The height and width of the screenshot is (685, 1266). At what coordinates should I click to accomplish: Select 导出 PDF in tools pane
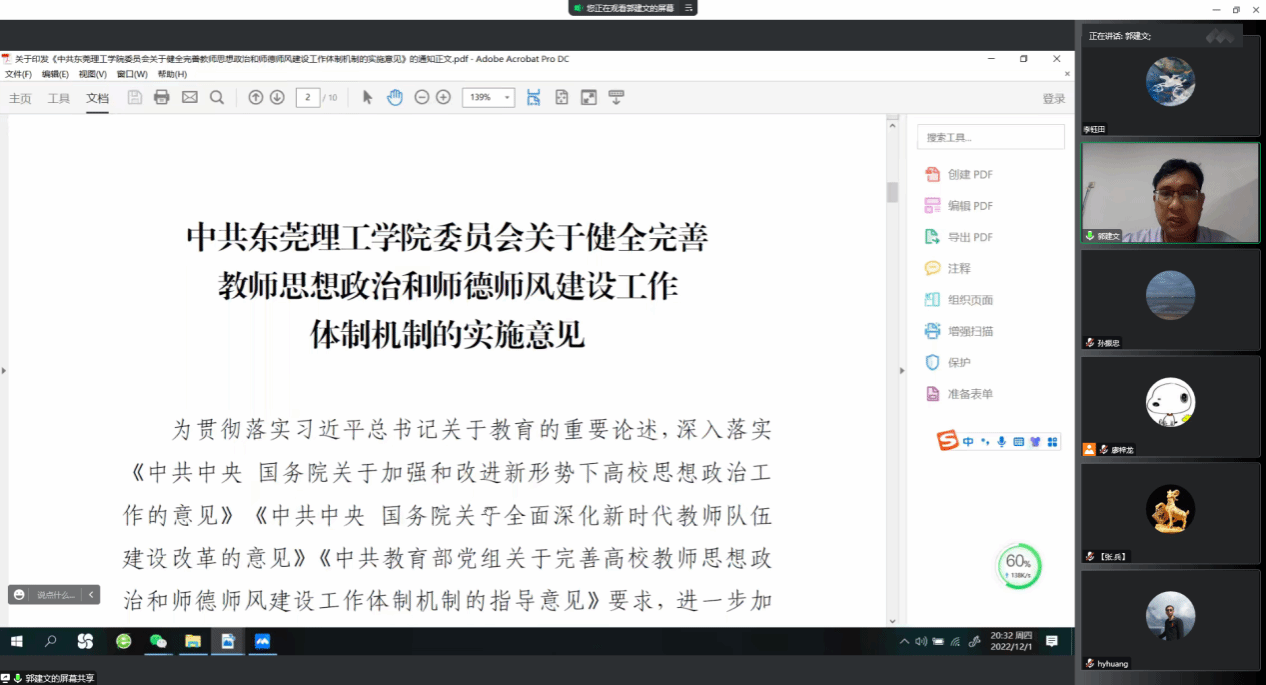969,237
